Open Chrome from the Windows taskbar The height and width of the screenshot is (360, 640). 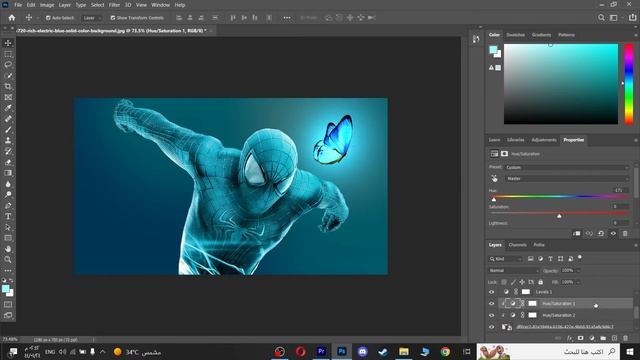[x=445, y=351]
